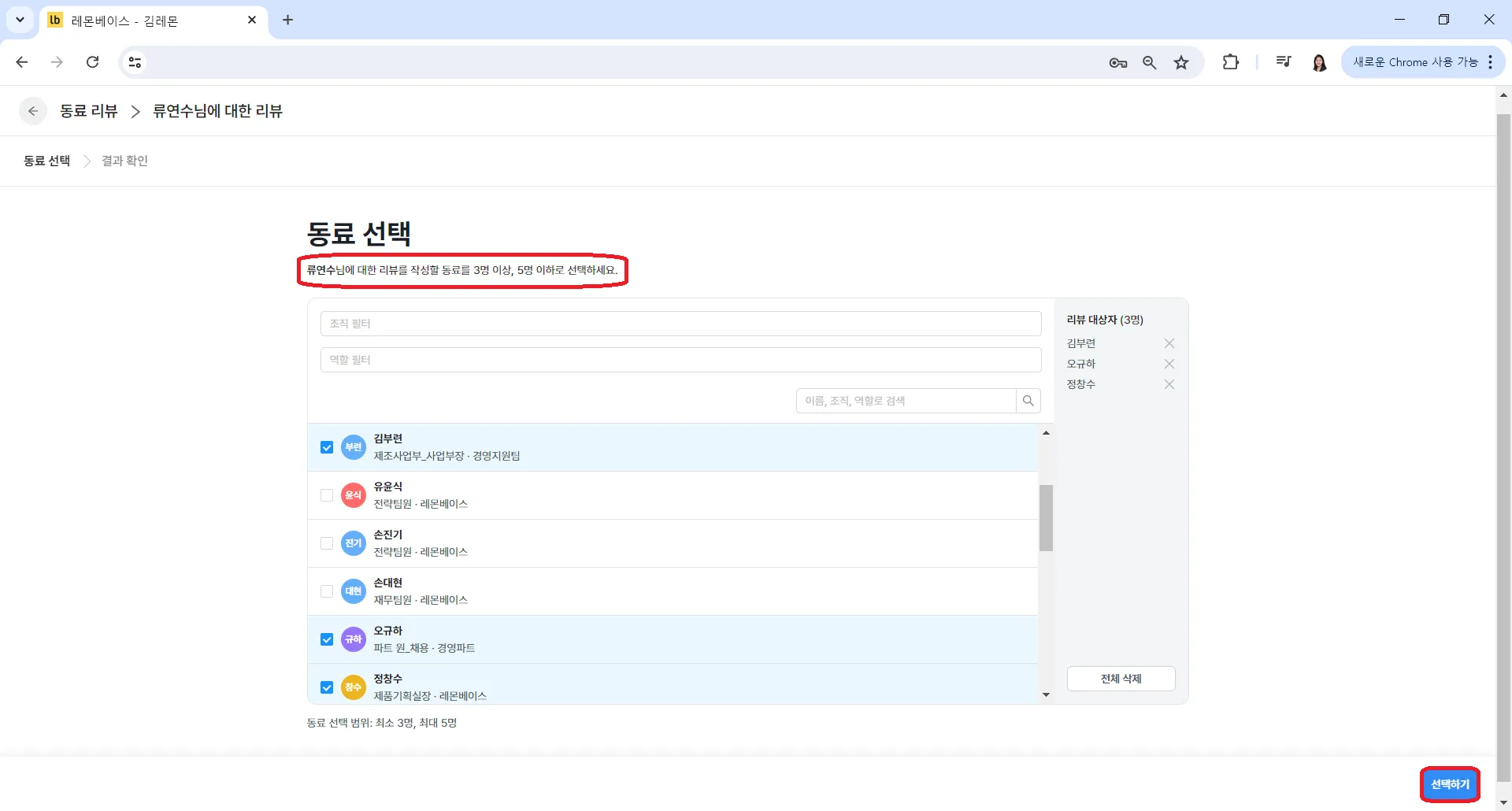Uncheck the 오규하 checkbox

point(327,639)
